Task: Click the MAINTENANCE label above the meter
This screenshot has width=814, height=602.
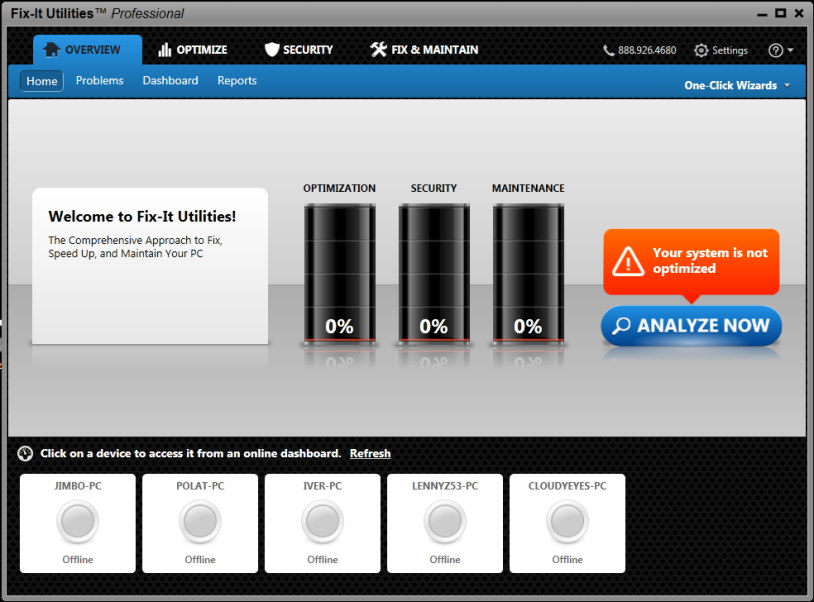Action: pos(528,188)
